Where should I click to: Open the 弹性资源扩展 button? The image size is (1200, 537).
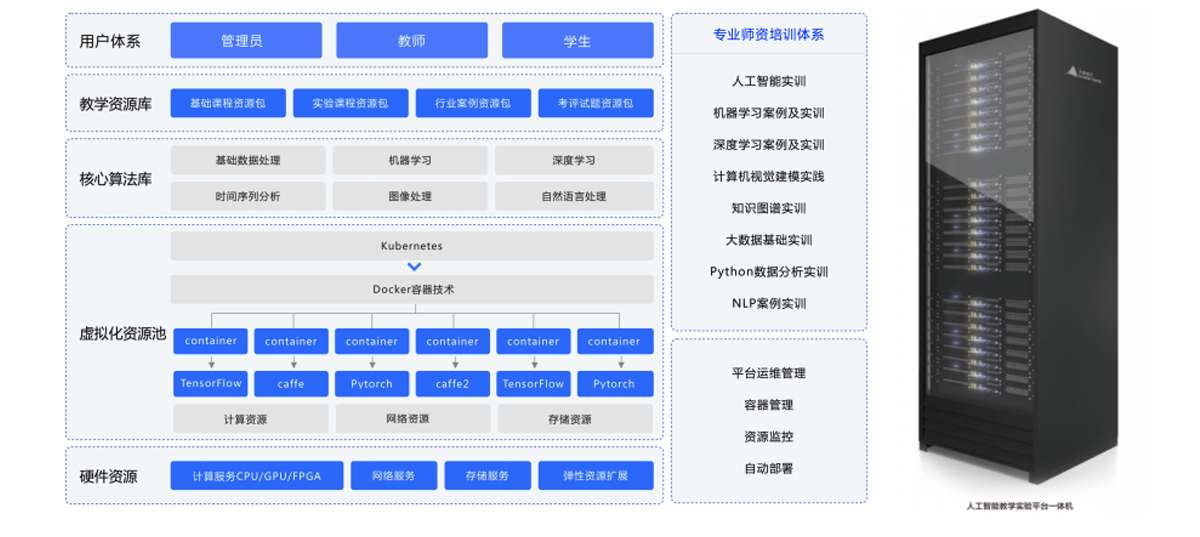tap(595, 476)
